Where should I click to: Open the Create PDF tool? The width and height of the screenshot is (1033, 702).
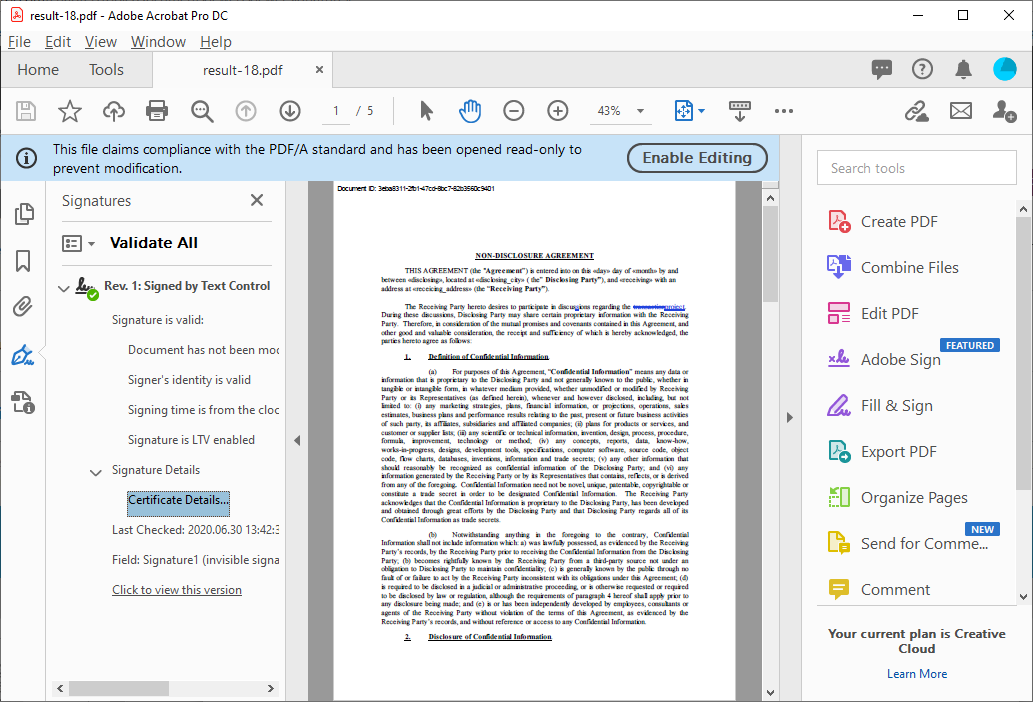point(883,221)
